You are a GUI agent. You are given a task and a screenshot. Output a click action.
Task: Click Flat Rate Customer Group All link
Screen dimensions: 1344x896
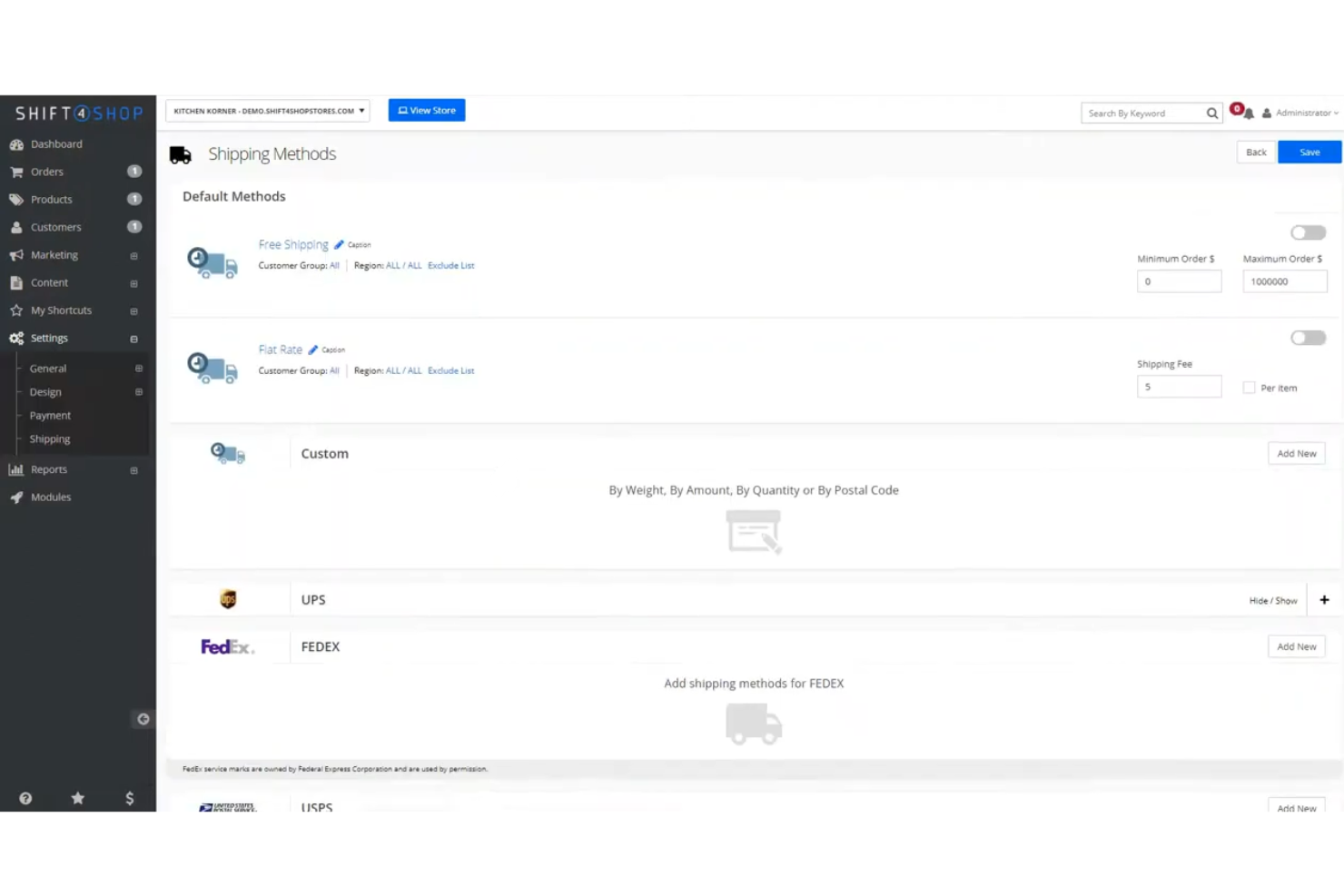click(334, 371)
